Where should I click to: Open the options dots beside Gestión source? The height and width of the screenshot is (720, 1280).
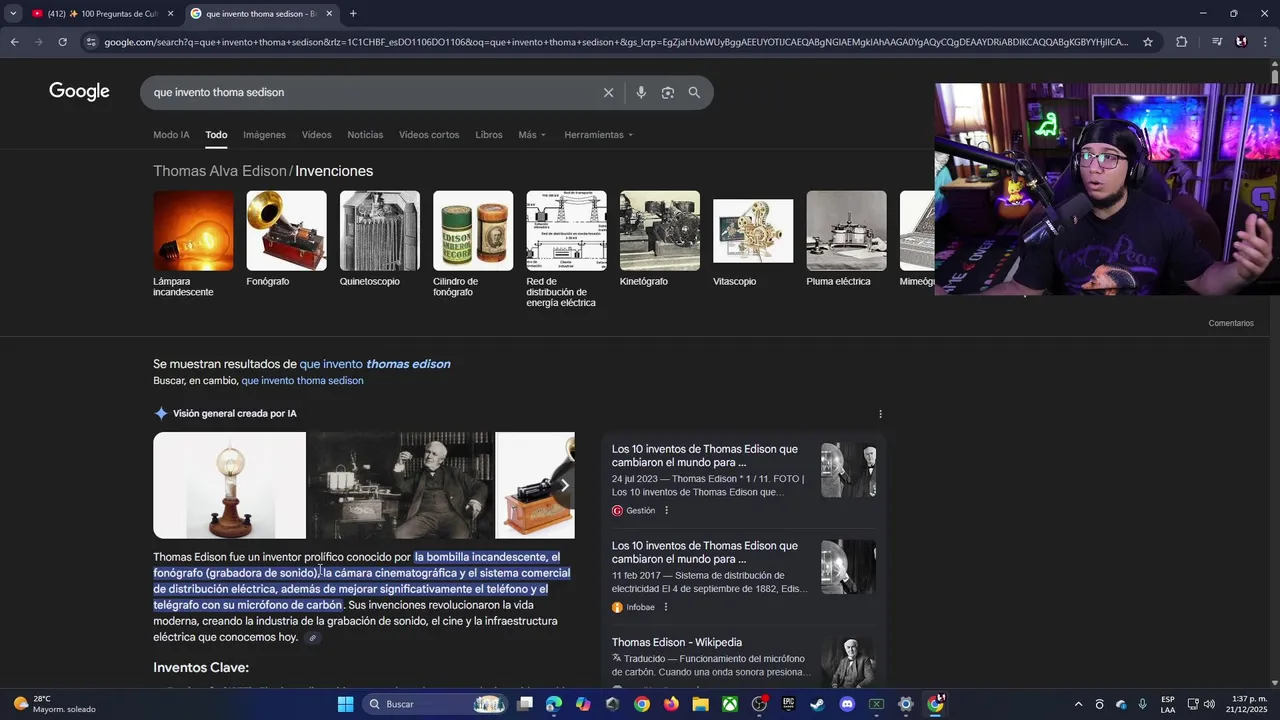tap(666, 511)
